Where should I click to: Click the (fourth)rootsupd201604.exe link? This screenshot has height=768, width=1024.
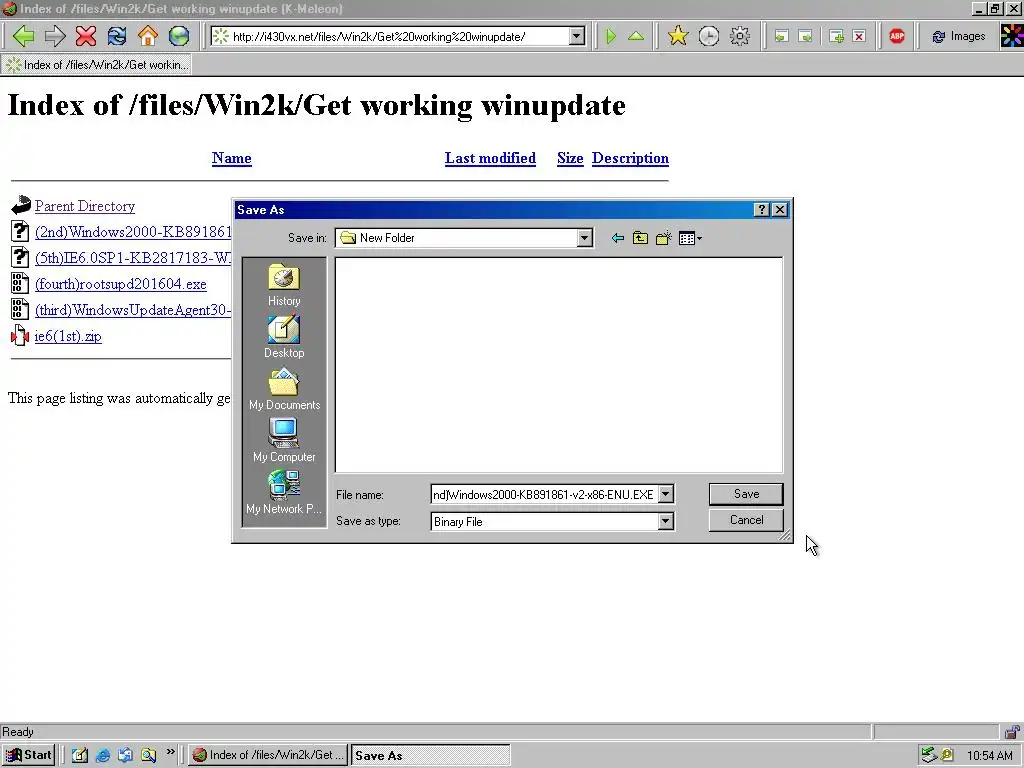(121, 284)
